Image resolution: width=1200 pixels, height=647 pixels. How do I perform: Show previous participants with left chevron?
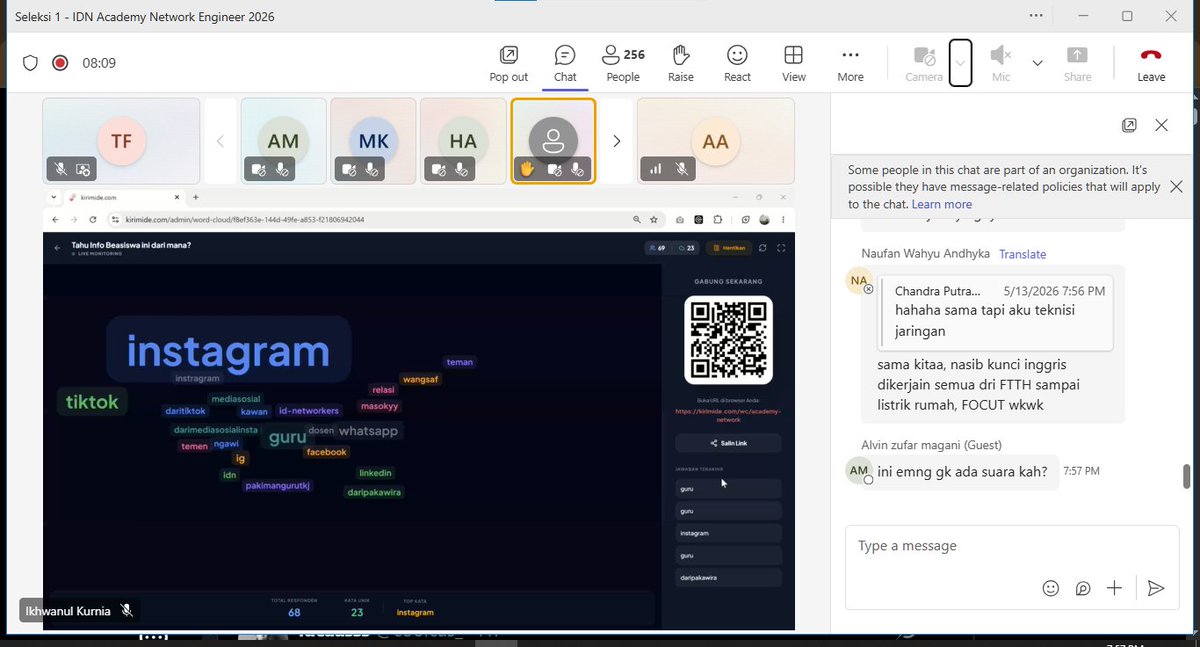pos(220,141)
